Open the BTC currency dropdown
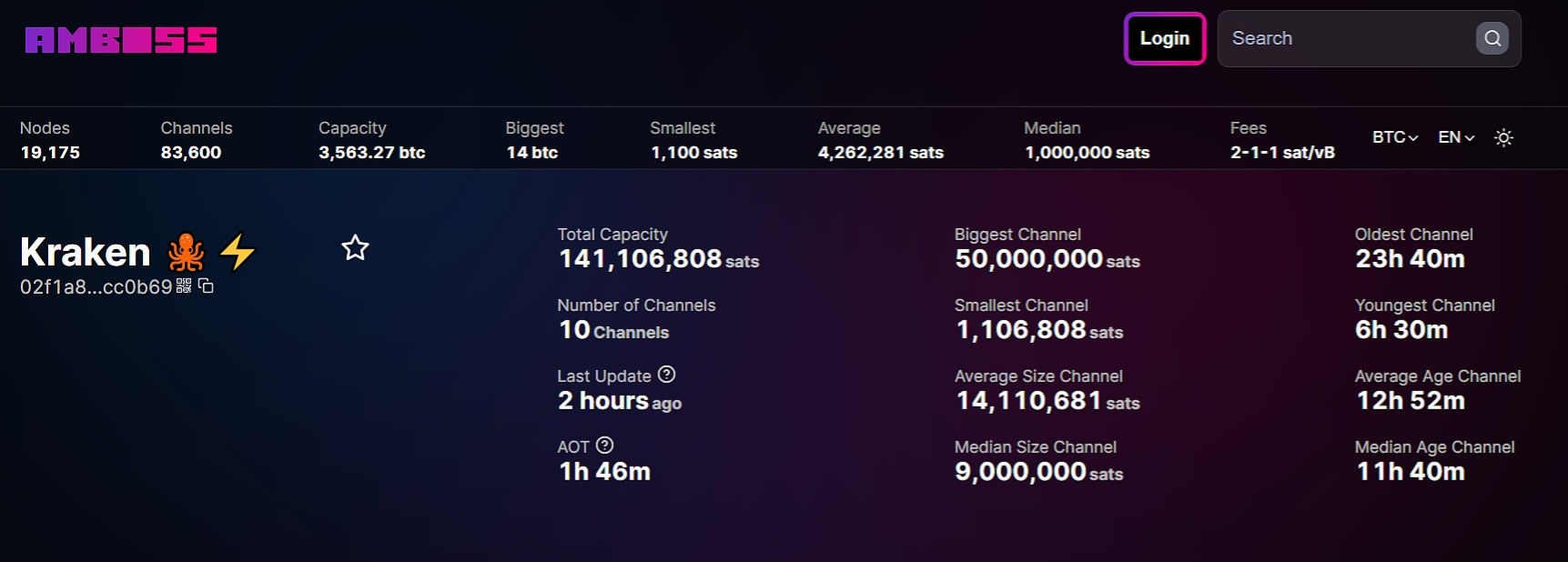Screen dimensions: 1568x562 [x=1394, y=137]
